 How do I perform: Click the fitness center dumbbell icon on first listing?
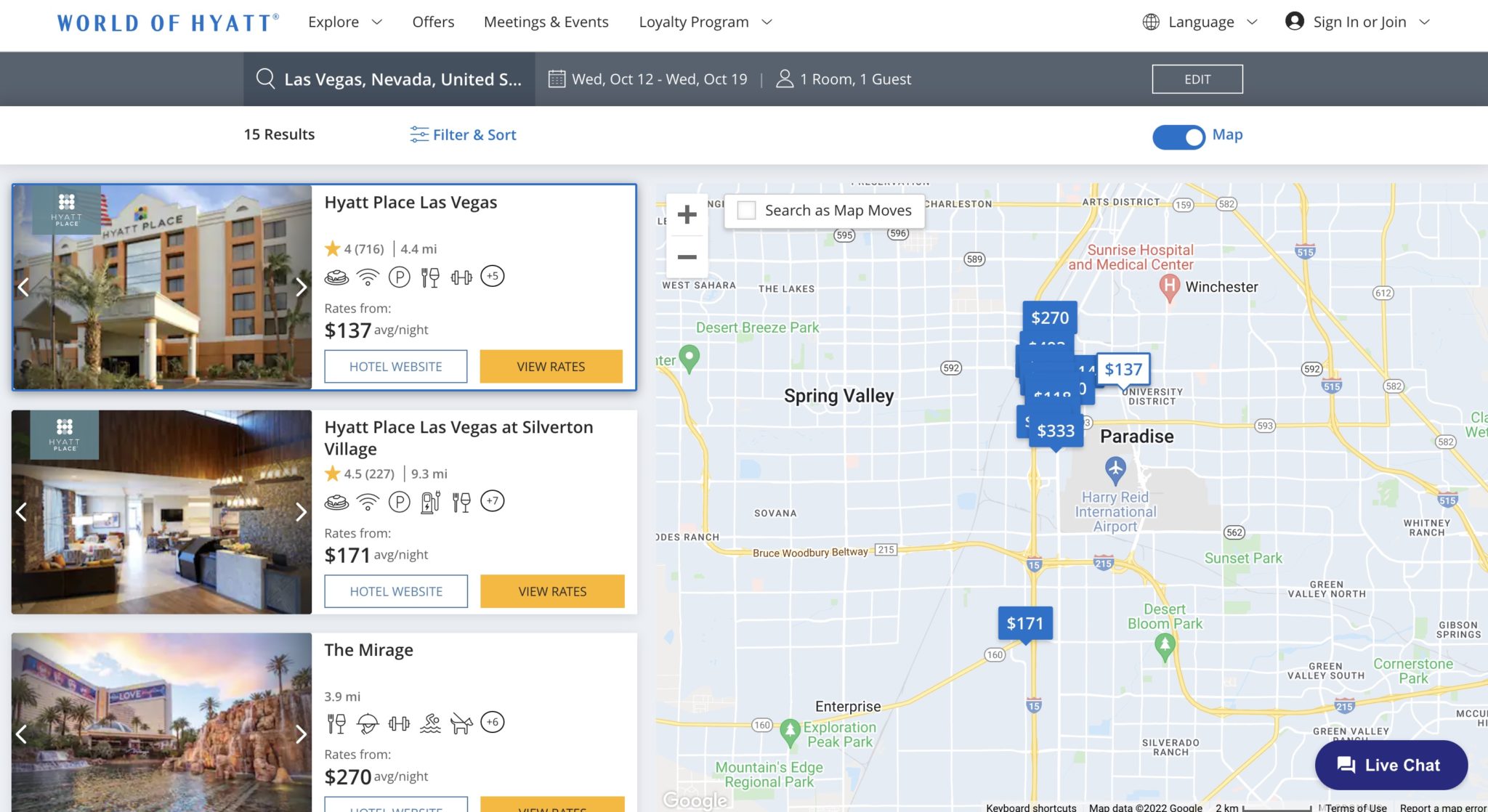tap(462, 277)
